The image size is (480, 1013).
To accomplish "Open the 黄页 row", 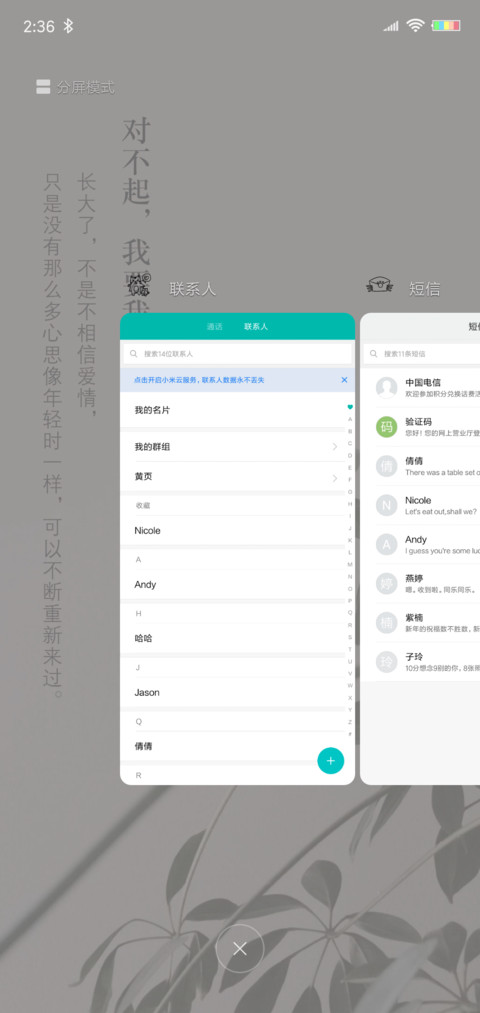I will pyautogui.click(x=233, y=477).
